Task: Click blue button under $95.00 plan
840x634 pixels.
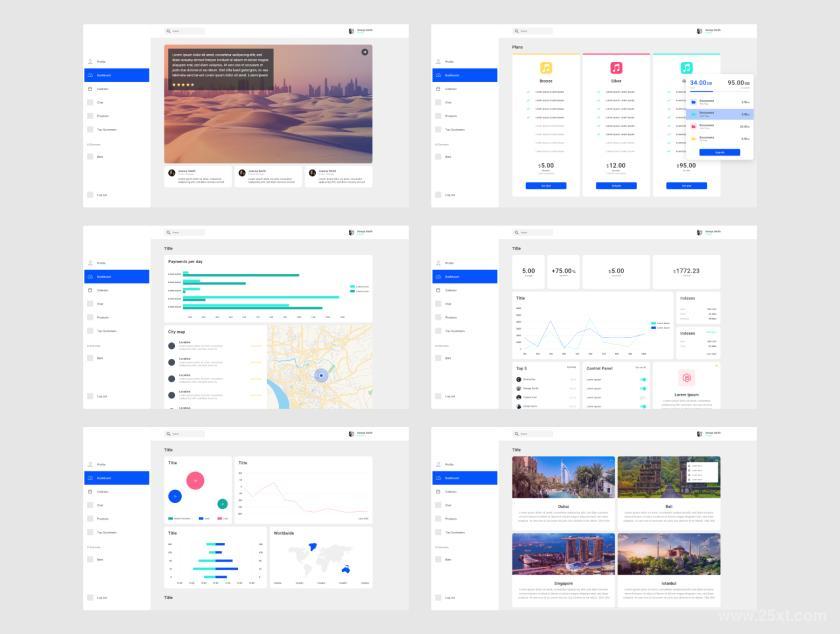Action: (686, 186)
